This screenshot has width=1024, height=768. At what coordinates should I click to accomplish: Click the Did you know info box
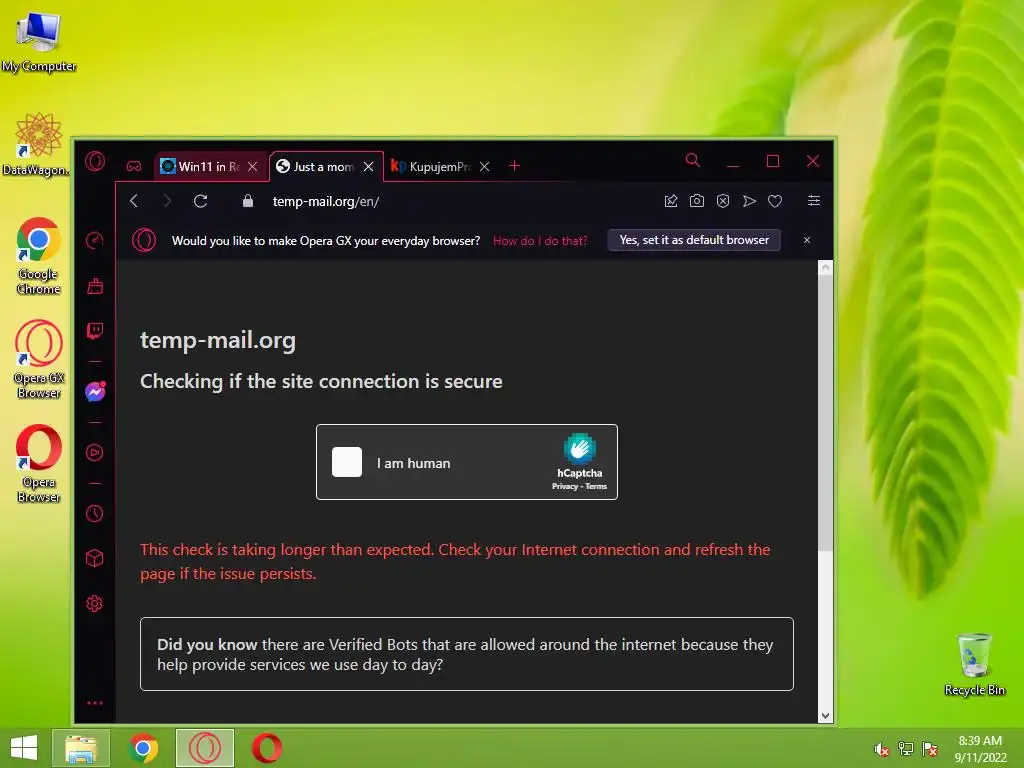coord(467,654)
